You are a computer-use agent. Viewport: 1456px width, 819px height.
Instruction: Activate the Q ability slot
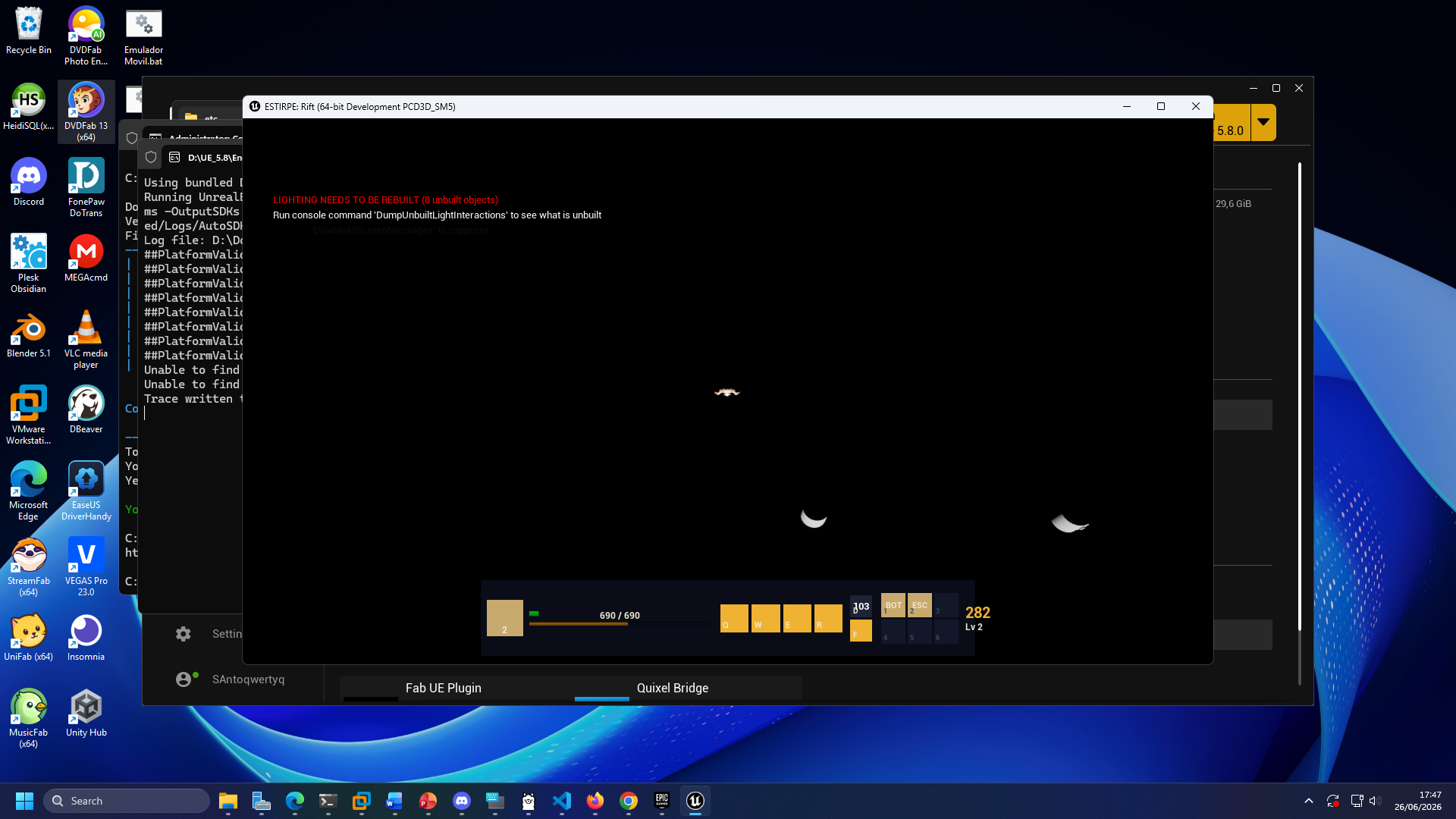[x=734, y=618]
